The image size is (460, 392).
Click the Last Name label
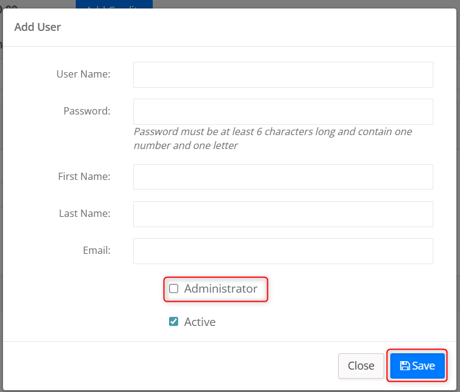click(85, 213)
